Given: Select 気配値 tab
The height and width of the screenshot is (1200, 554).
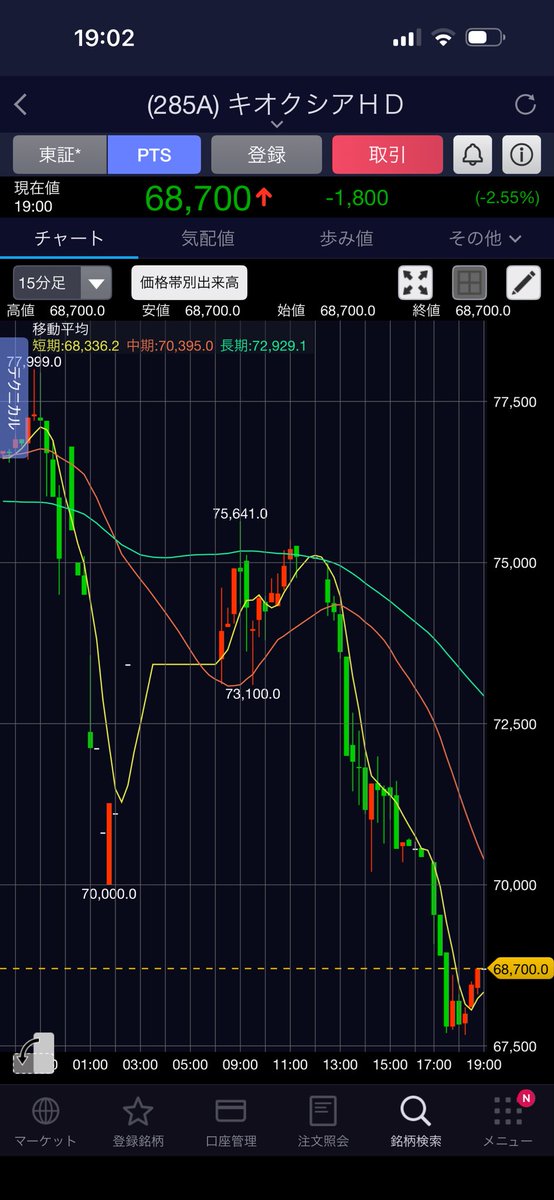Looking at the screenshot, I should pyautogui.click(x=208, y=238).
